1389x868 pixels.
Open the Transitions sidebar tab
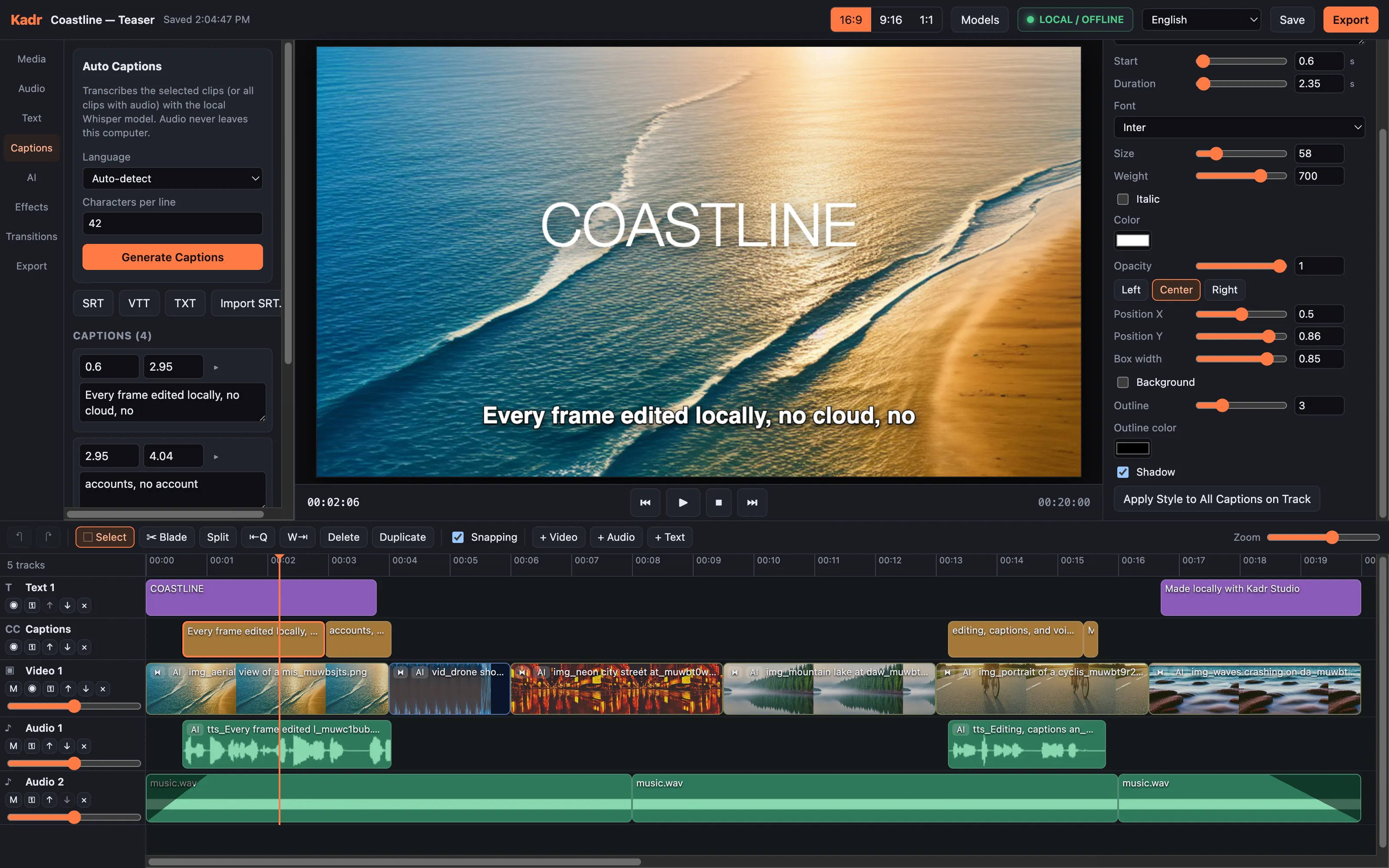pos(32,237)
